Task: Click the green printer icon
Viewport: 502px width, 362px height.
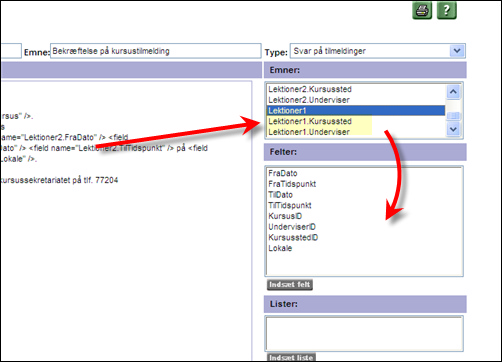Action: (422, 11)
